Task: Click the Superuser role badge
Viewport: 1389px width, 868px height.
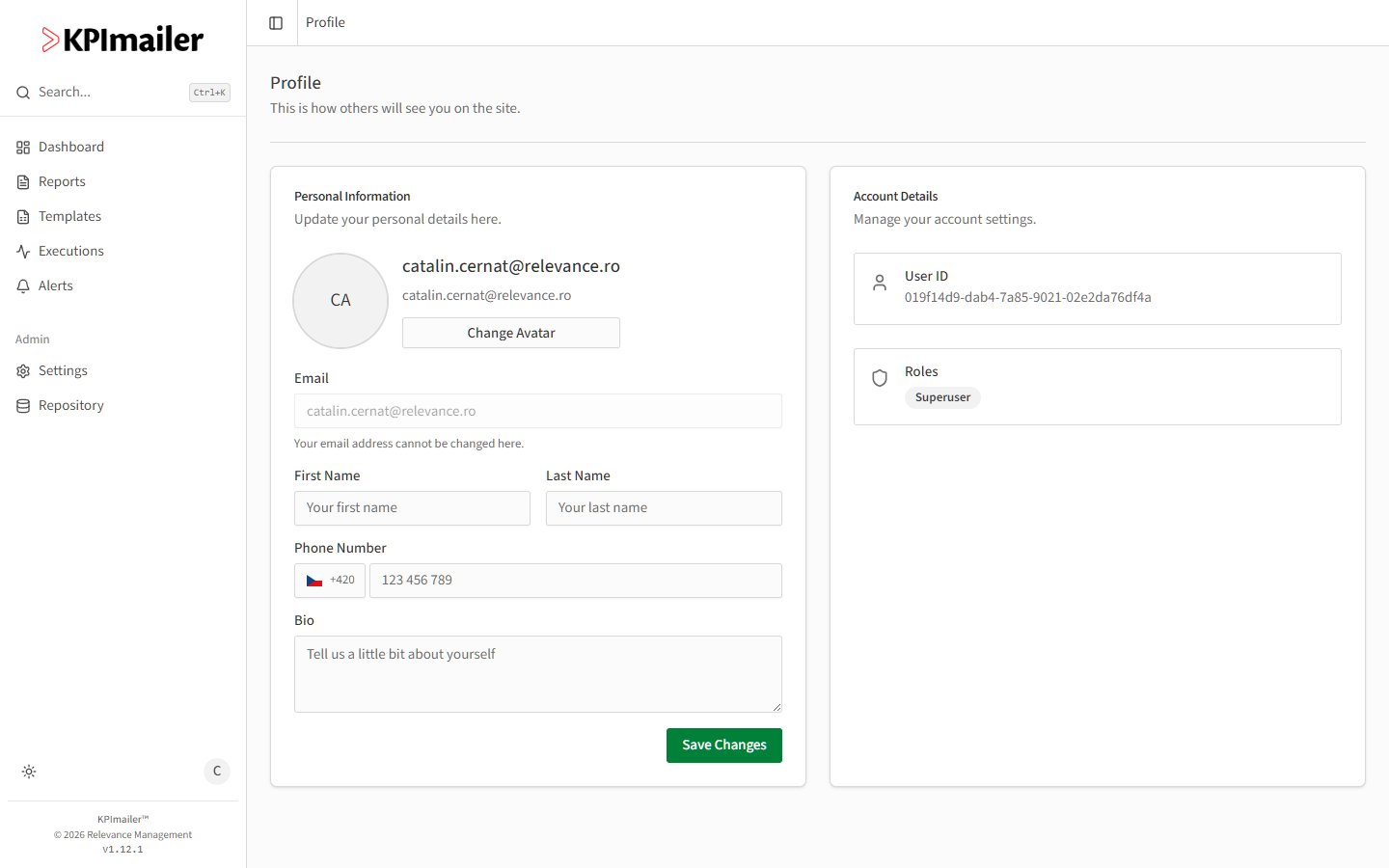Action: pyautogui.click(x=942, y=397)
